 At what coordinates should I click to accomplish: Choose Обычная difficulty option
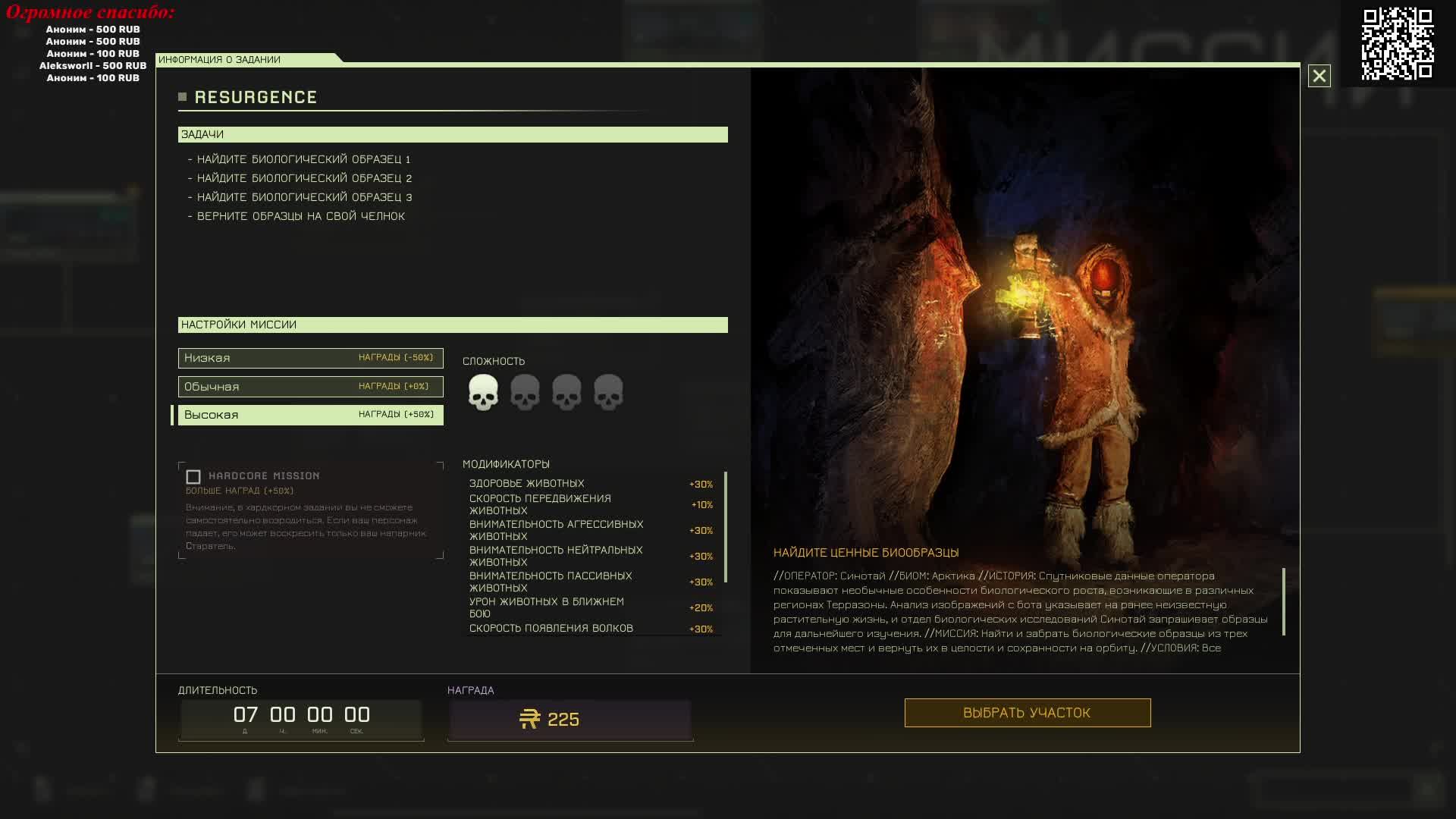(x=311, y=387)
